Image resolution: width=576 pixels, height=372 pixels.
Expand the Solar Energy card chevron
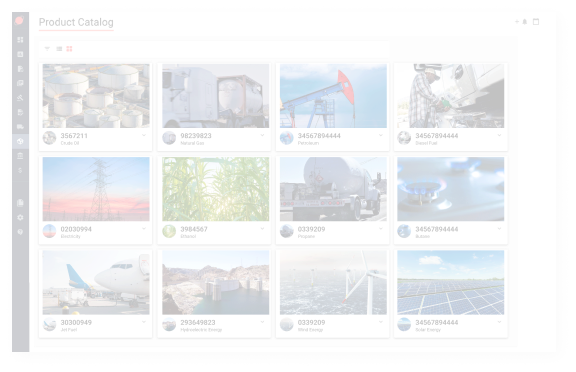[499, 322]
